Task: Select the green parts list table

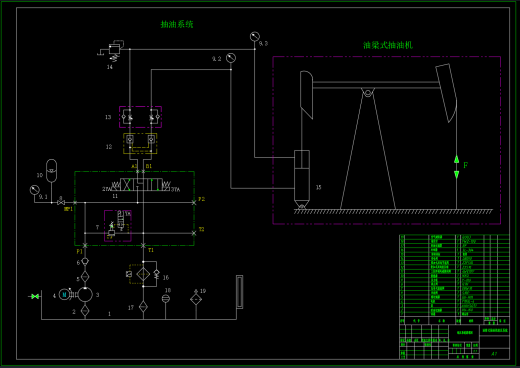Action: pyautogui.click(x=454, y=275)
